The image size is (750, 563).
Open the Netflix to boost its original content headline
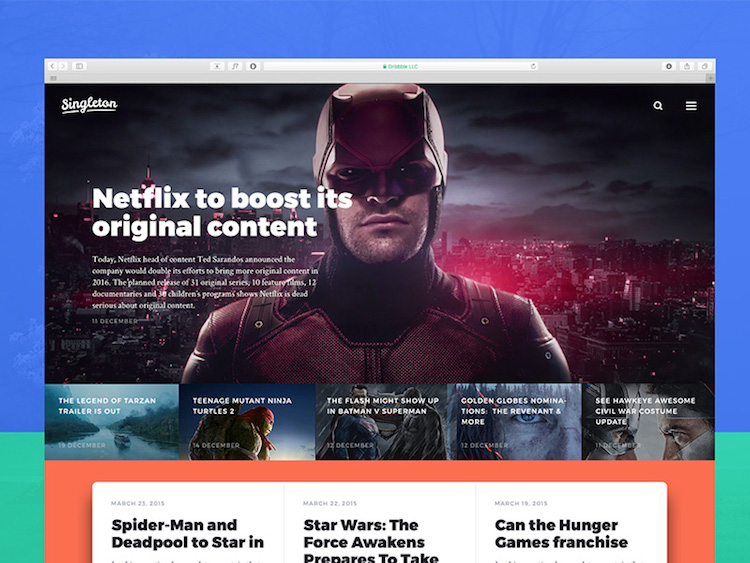pos(222,212)
